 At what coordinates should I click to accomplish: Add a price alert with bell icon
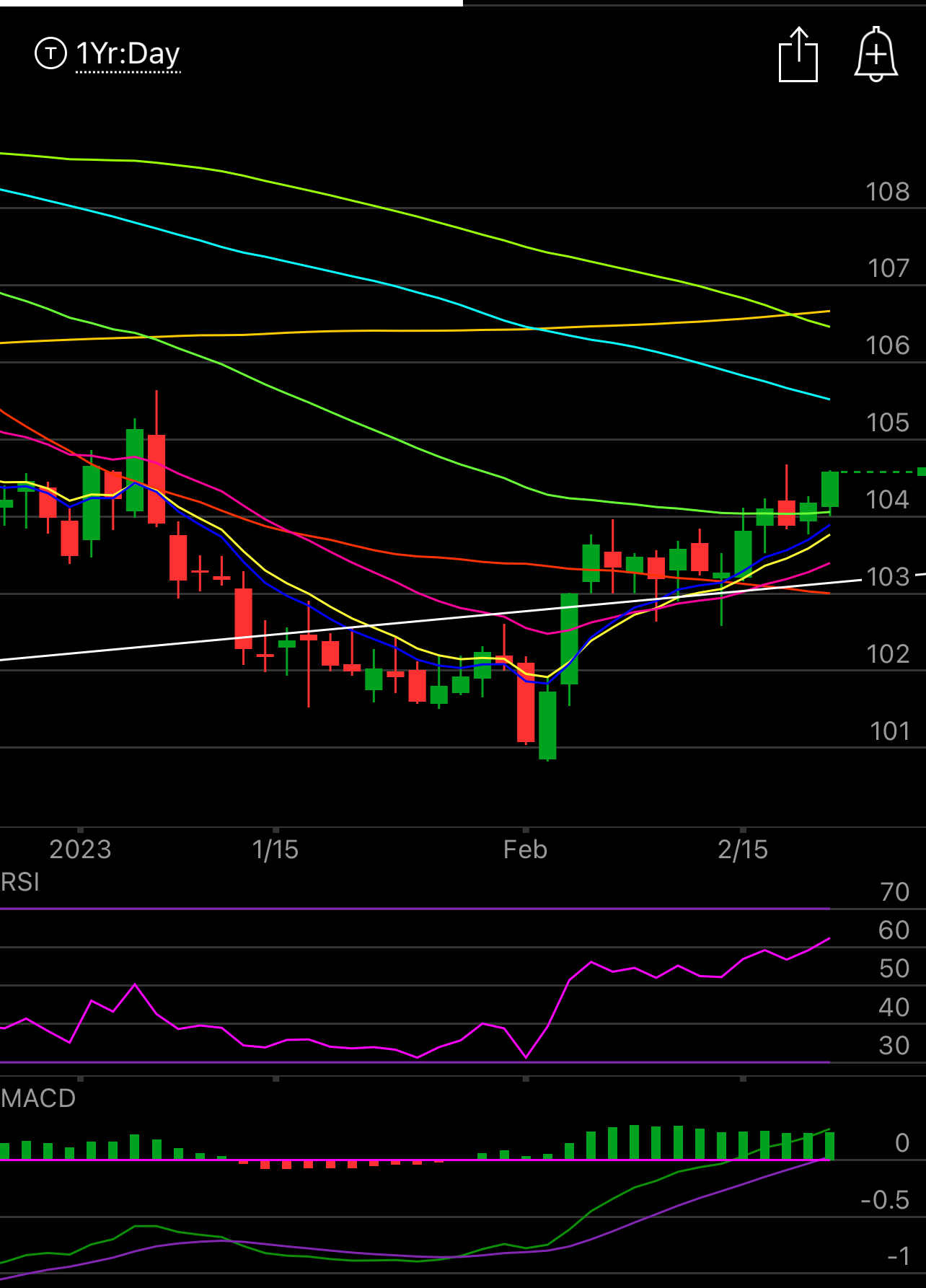876,55
